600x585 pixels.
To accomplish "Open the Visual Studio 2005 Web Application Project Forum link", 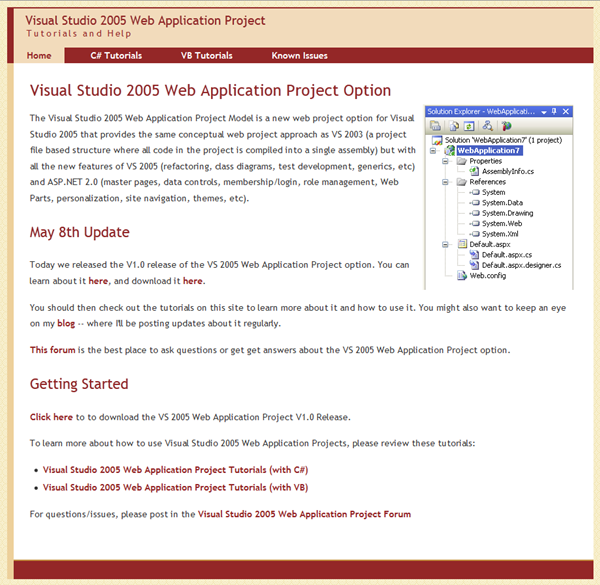I will (x=304, y=514).
